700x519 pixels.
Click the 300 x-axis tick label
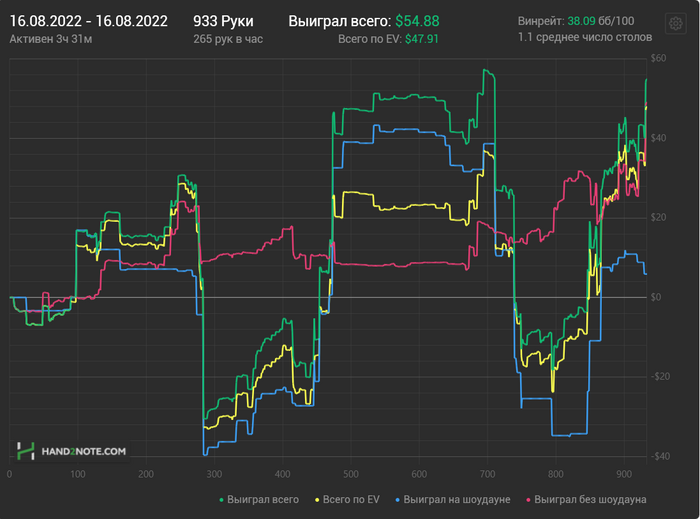click(214, 474)
